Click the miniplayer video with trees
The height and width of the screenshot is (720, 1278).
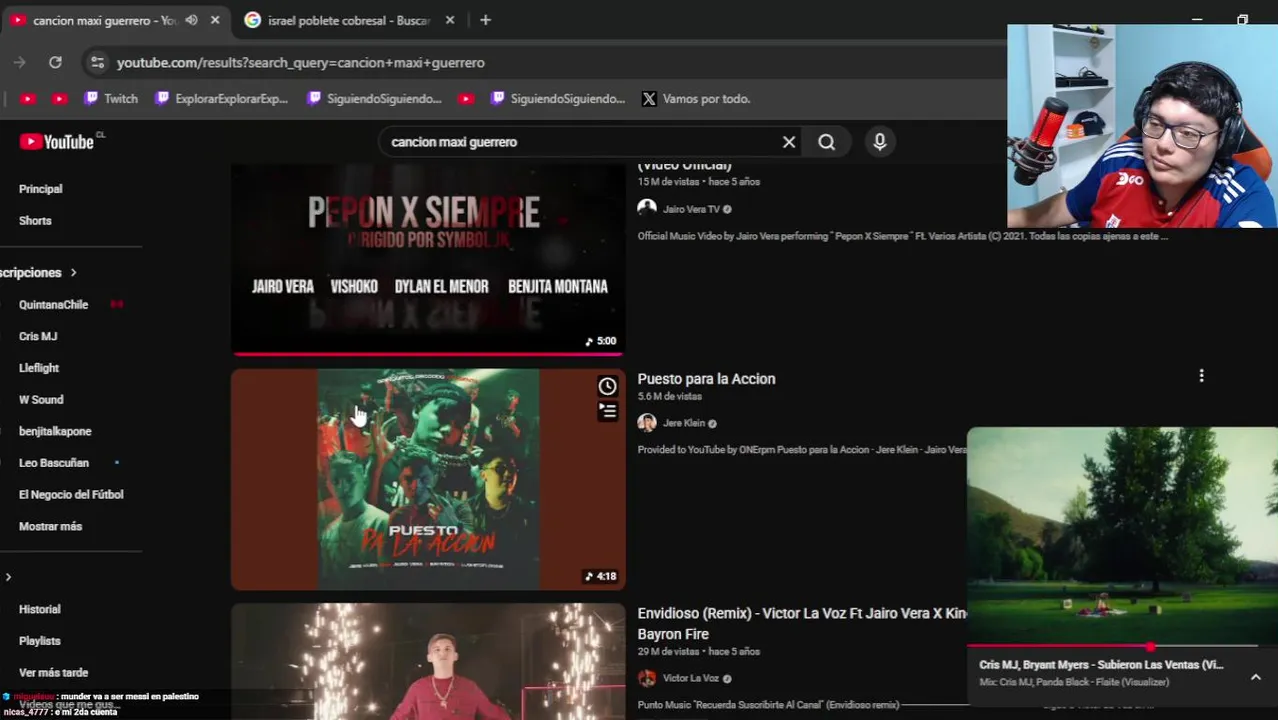tap(1122, 536)
